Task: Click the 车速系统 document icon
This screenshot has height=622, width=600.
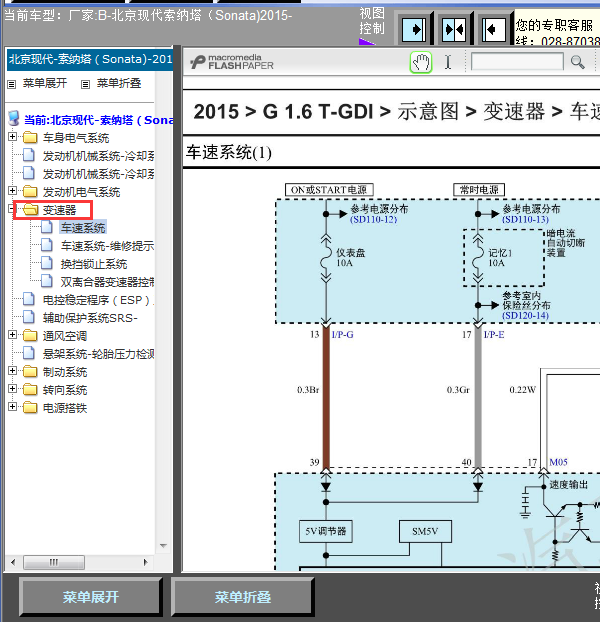Action: click(x=47, y=227)
